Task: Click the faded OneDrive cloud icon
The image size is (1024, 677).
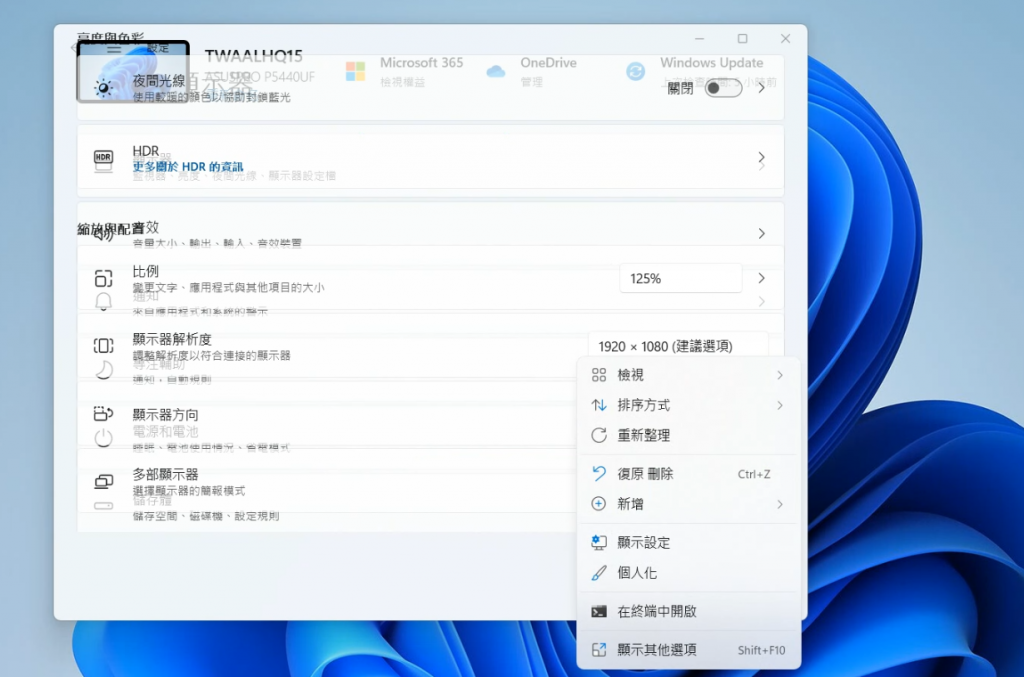Action: coord(496,71)
